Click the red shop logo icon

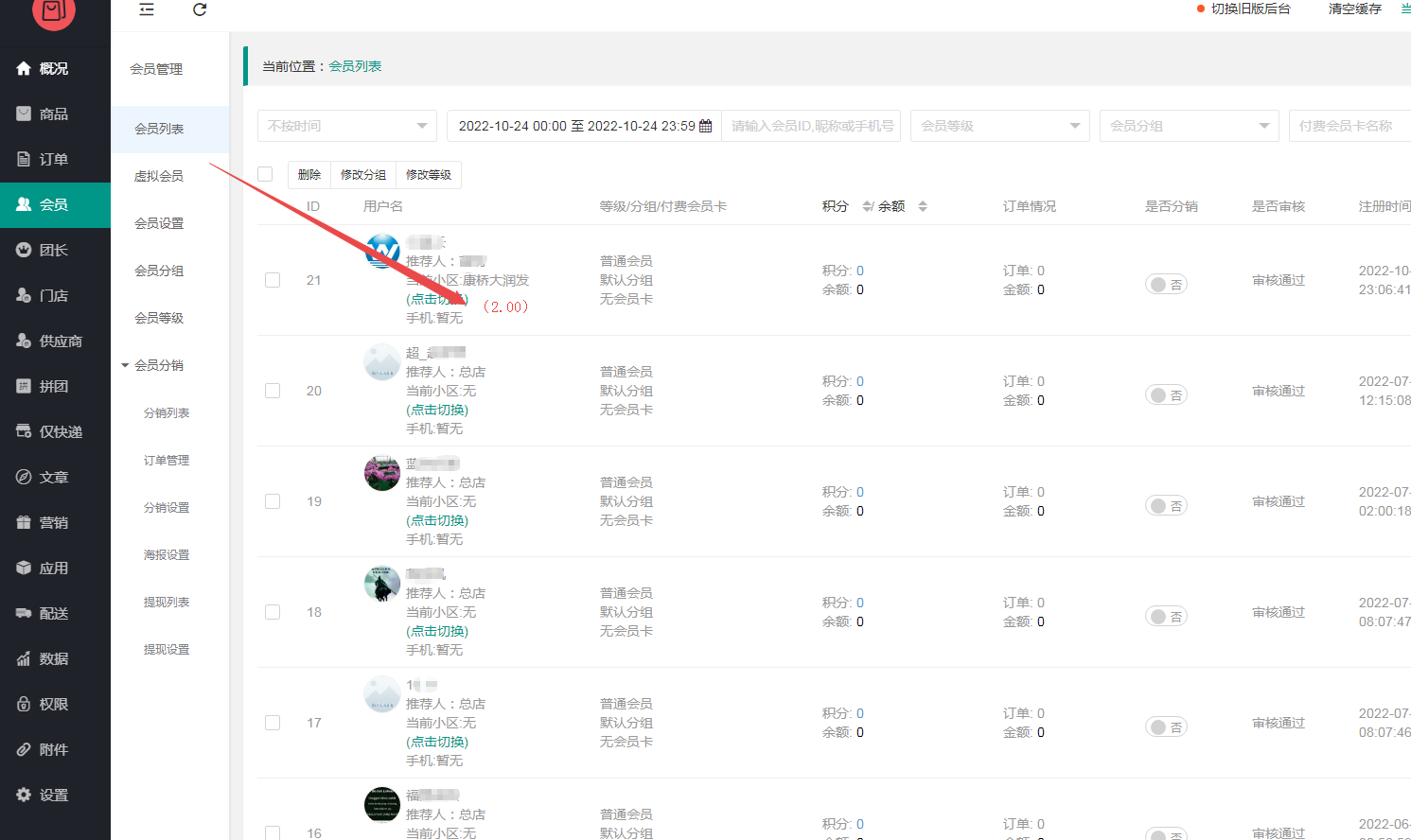click(54, 10)
